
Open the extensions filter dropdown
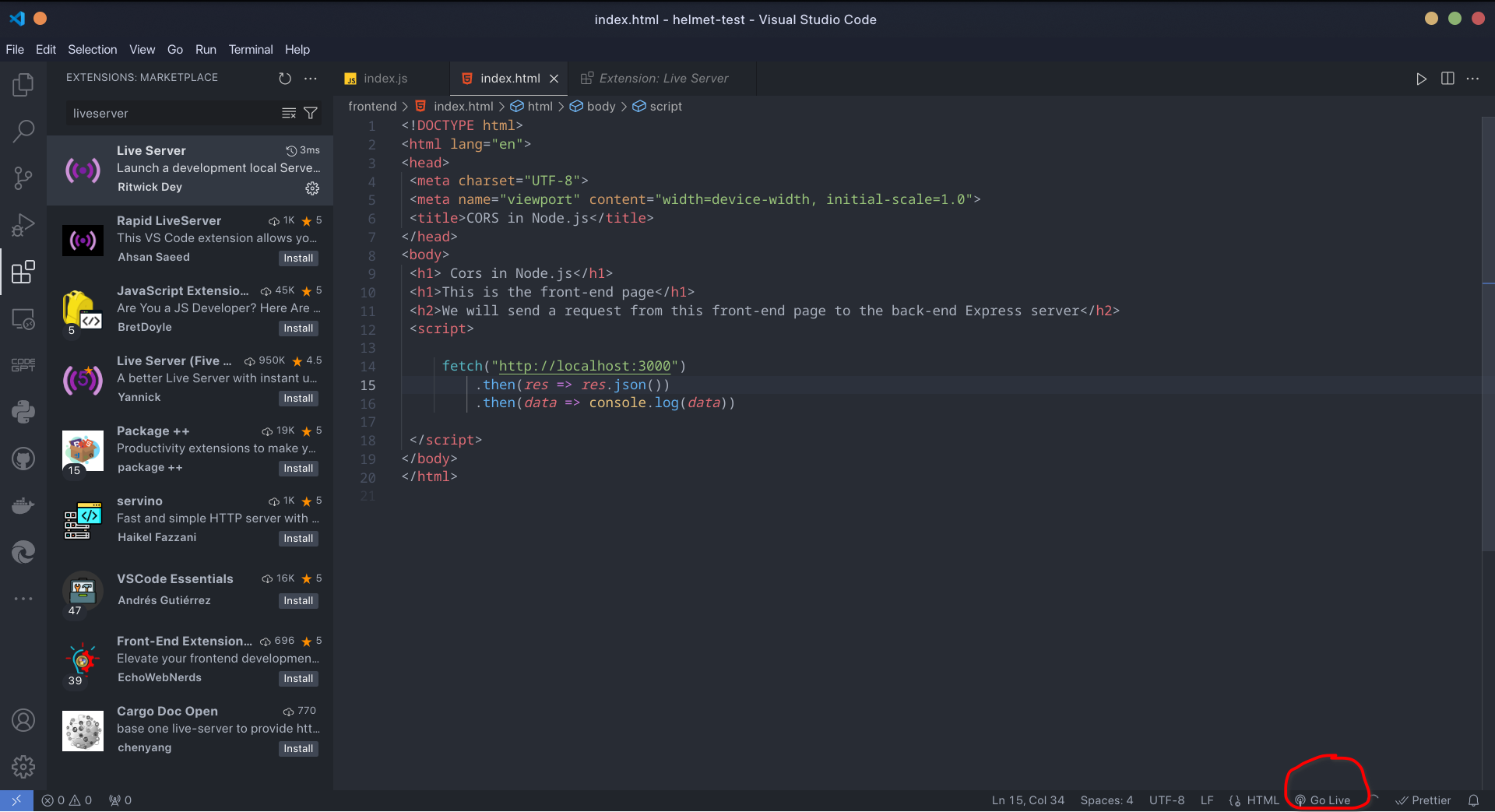point(311,114)
